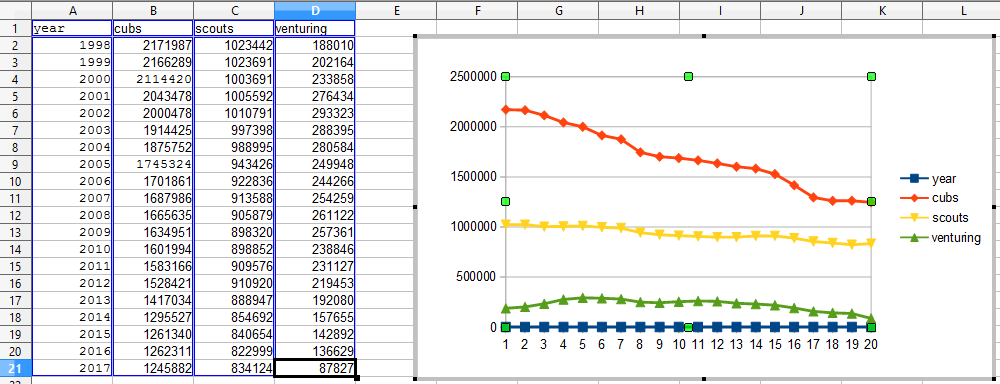1000x384 pixels.
Task: Select cell with value 2171987
Action: pos(153,45)
